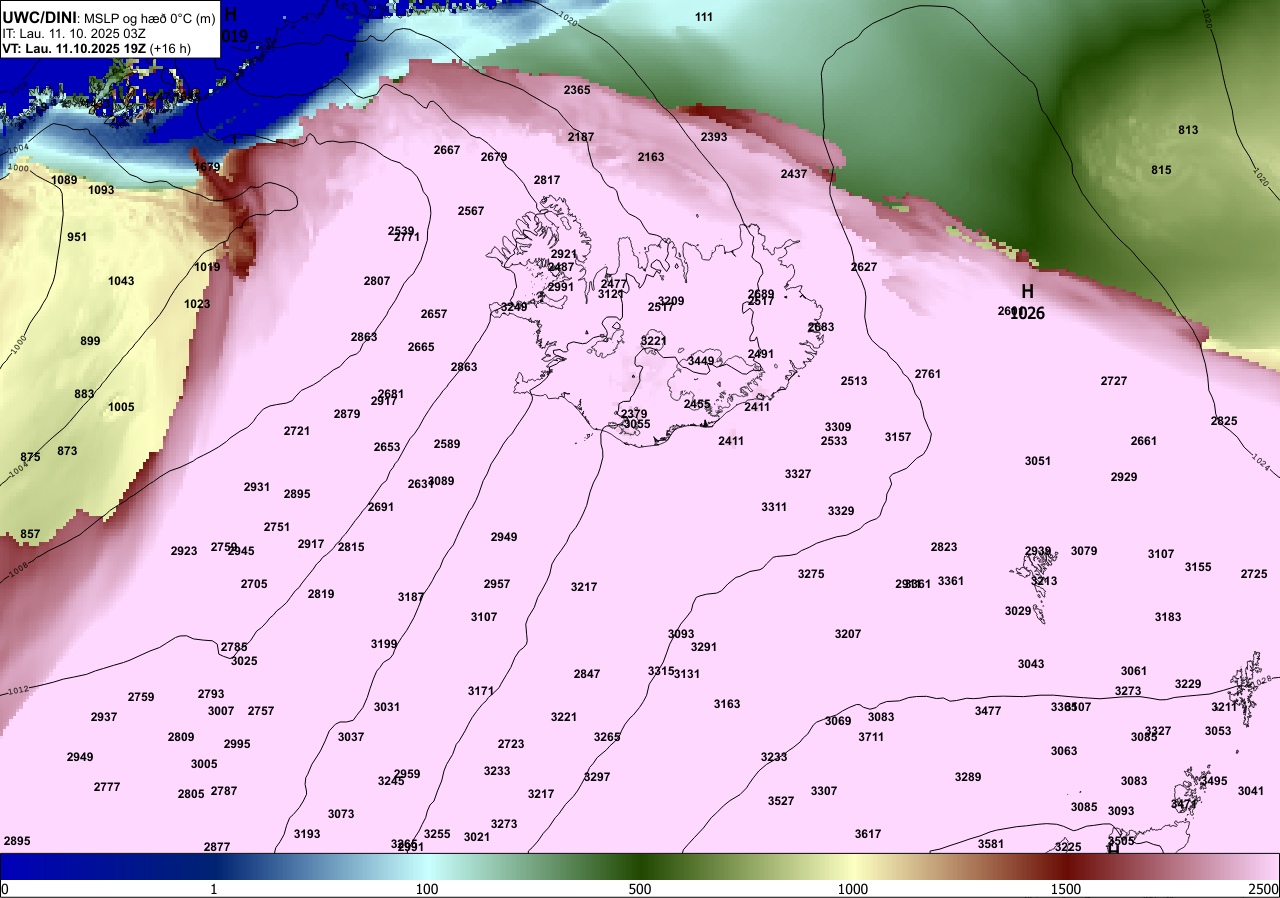Click the height value 2929
The height and width of the screenshot is (898, 1280).
(1124, 477)
